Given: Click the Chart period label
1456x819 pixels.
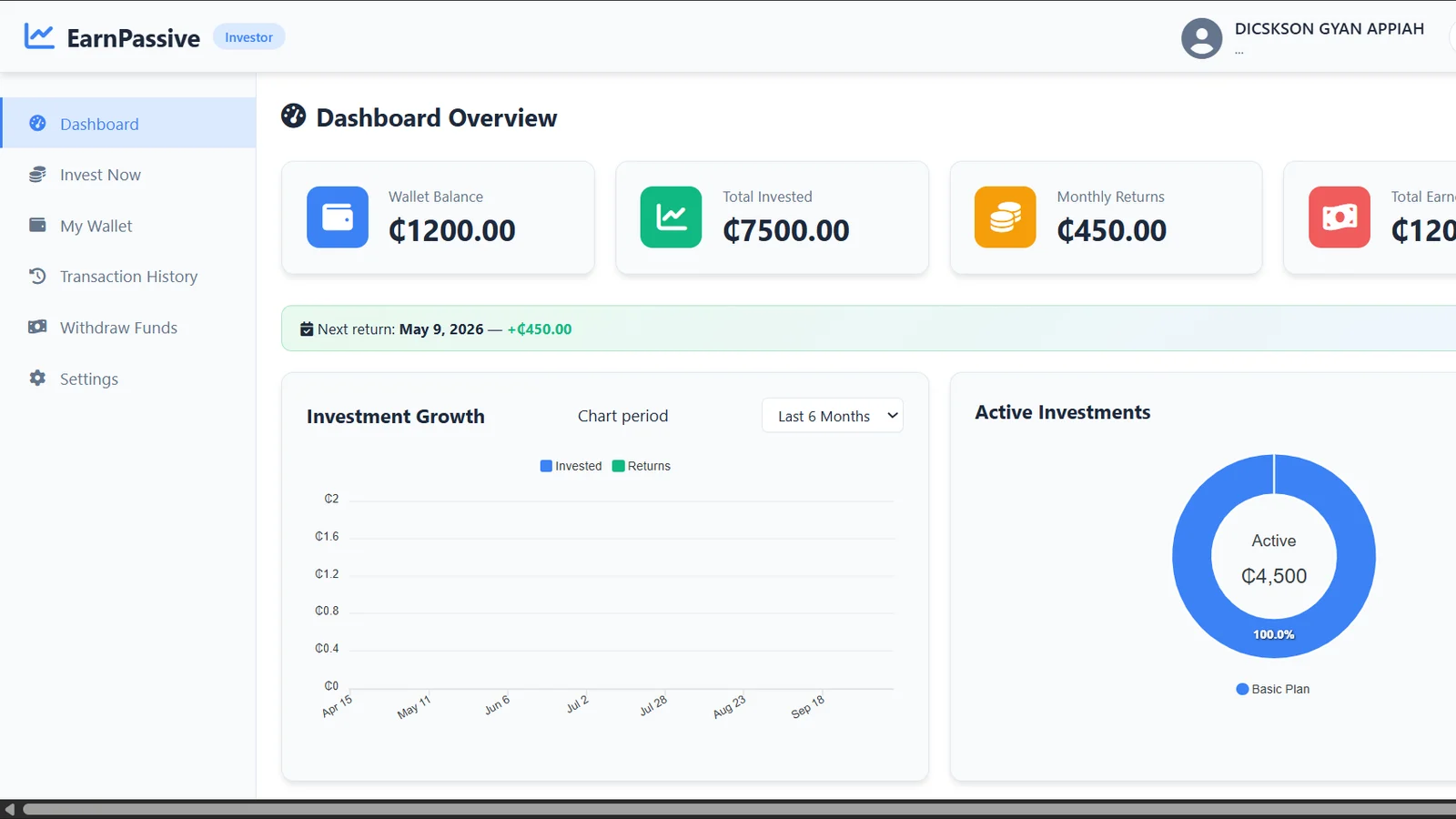Looking at the screenshot, I should pos(623,416).
